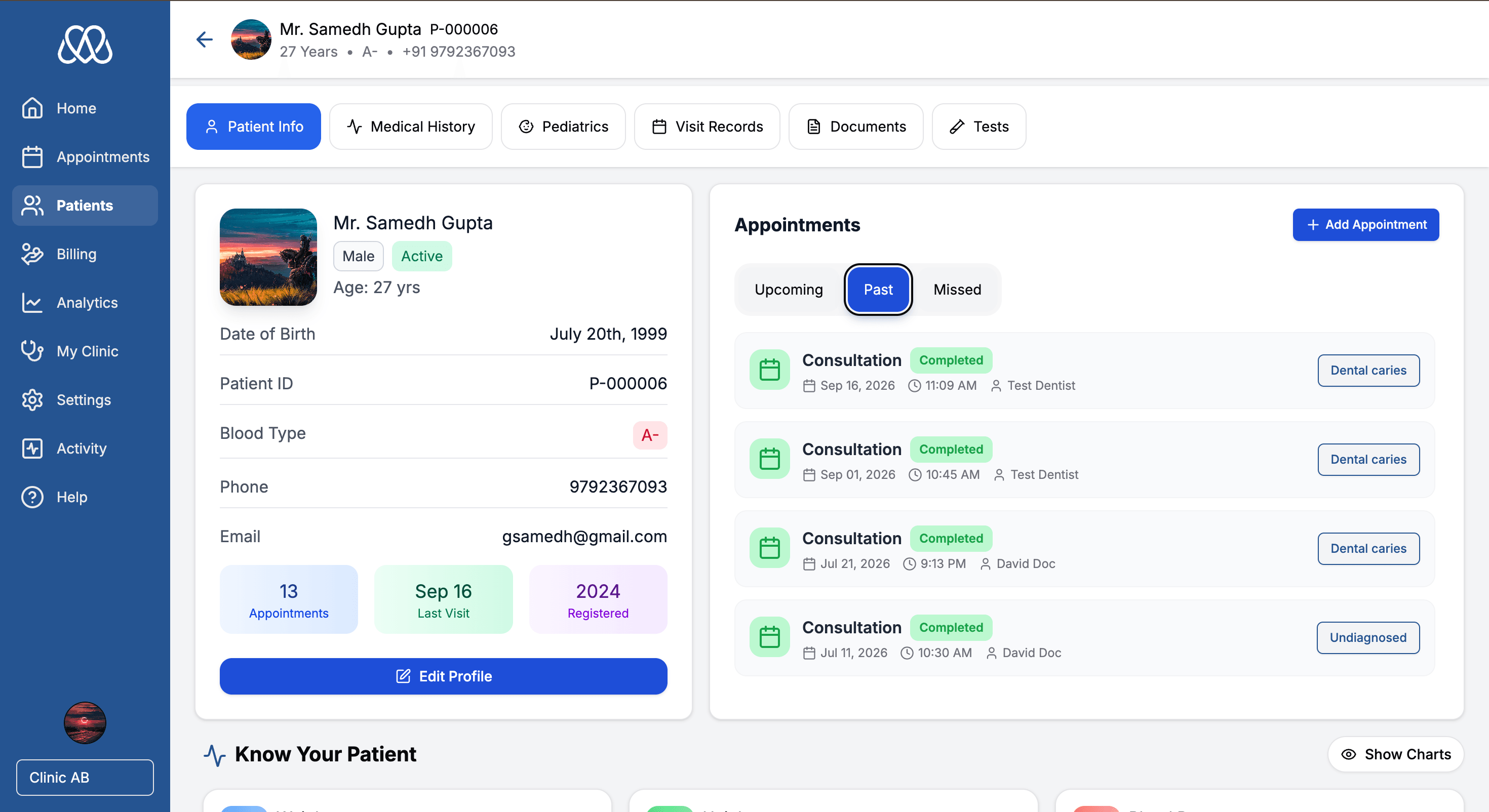Click user avatar above Clinic AB
1489x812 pixels.
(85, 722)
